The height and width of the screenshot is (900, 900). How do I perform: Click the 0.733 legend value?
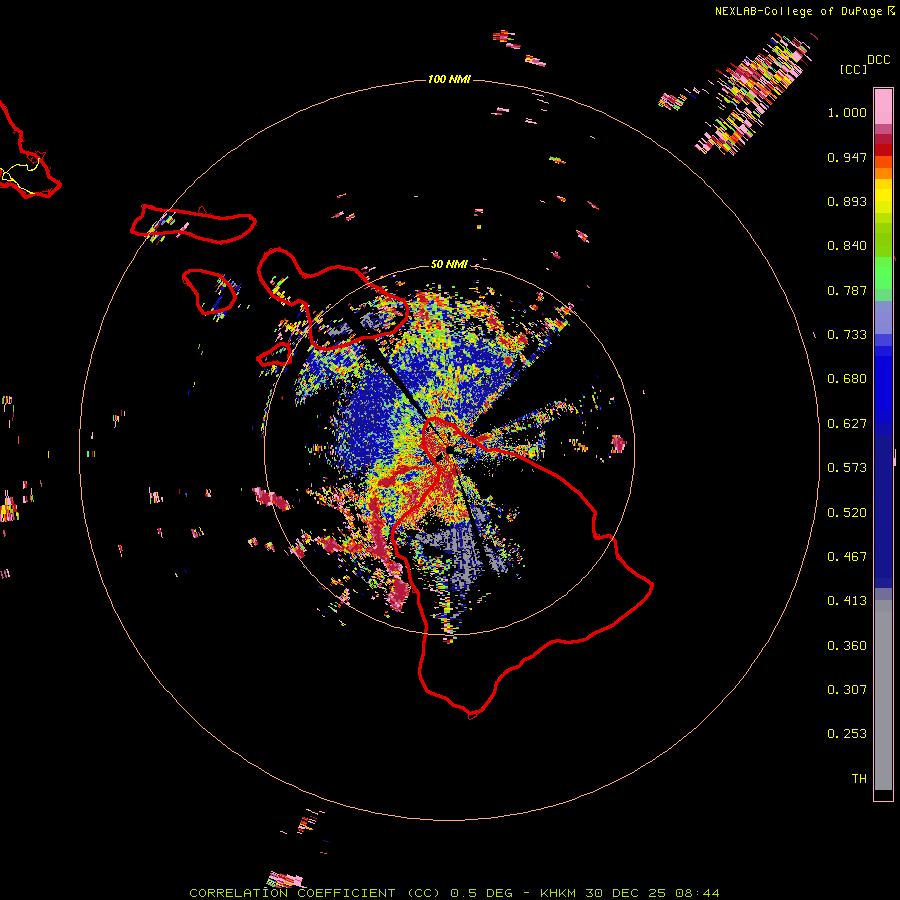(847, 335)
